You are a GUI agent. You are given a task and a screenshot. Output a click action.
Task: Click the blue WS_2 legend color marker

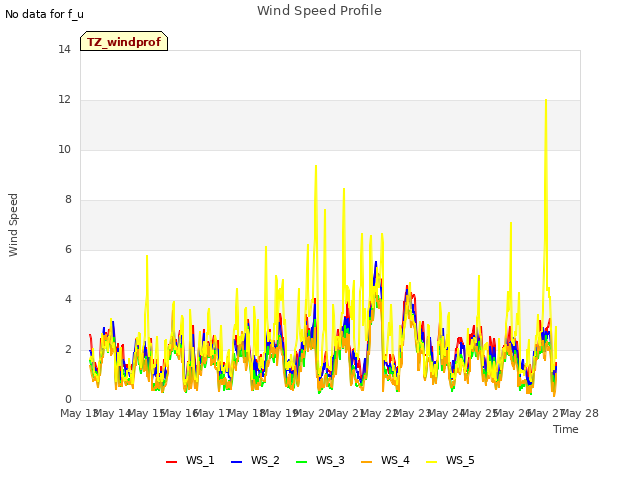[x=236, y=462]
